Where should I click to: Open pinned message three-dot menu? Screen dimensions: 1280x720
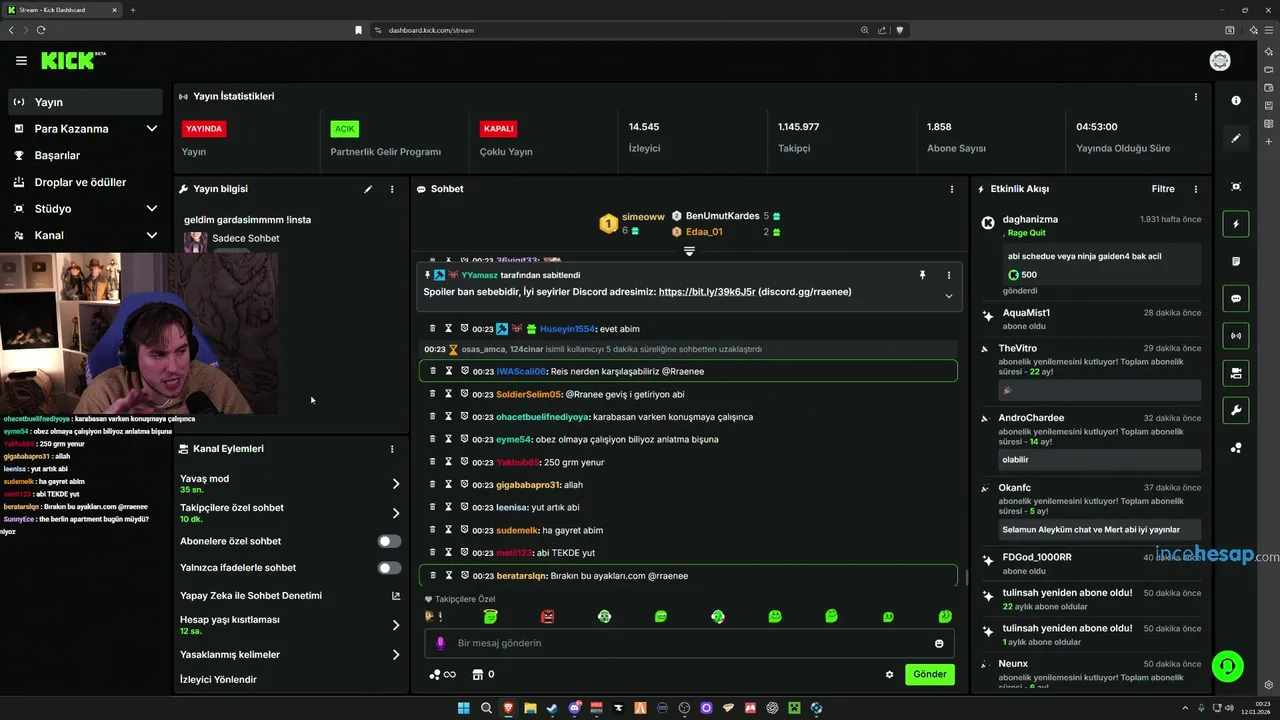coord(949,275)
